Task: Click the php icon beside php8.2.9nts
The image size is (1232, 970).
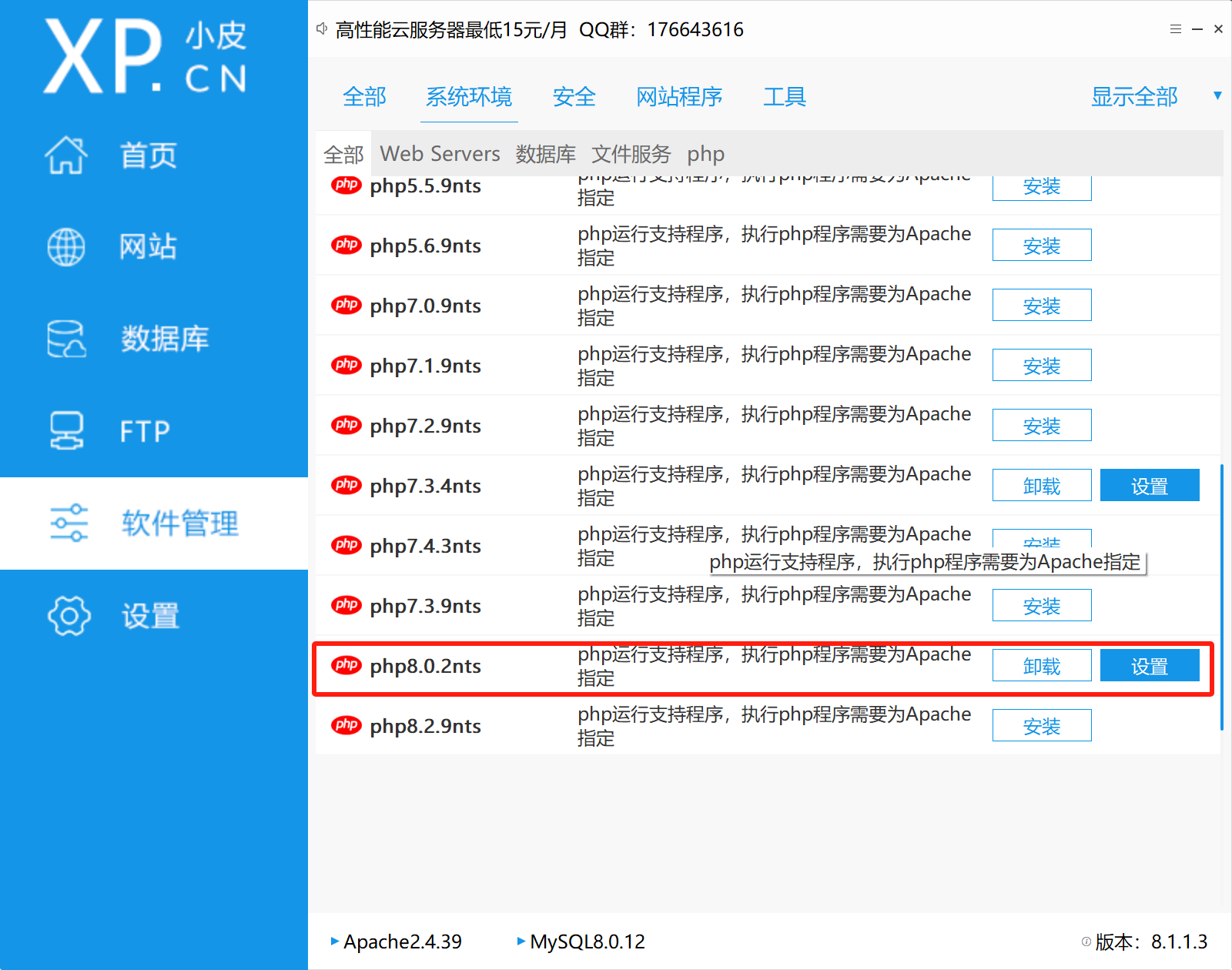Action: pos(346,725)
